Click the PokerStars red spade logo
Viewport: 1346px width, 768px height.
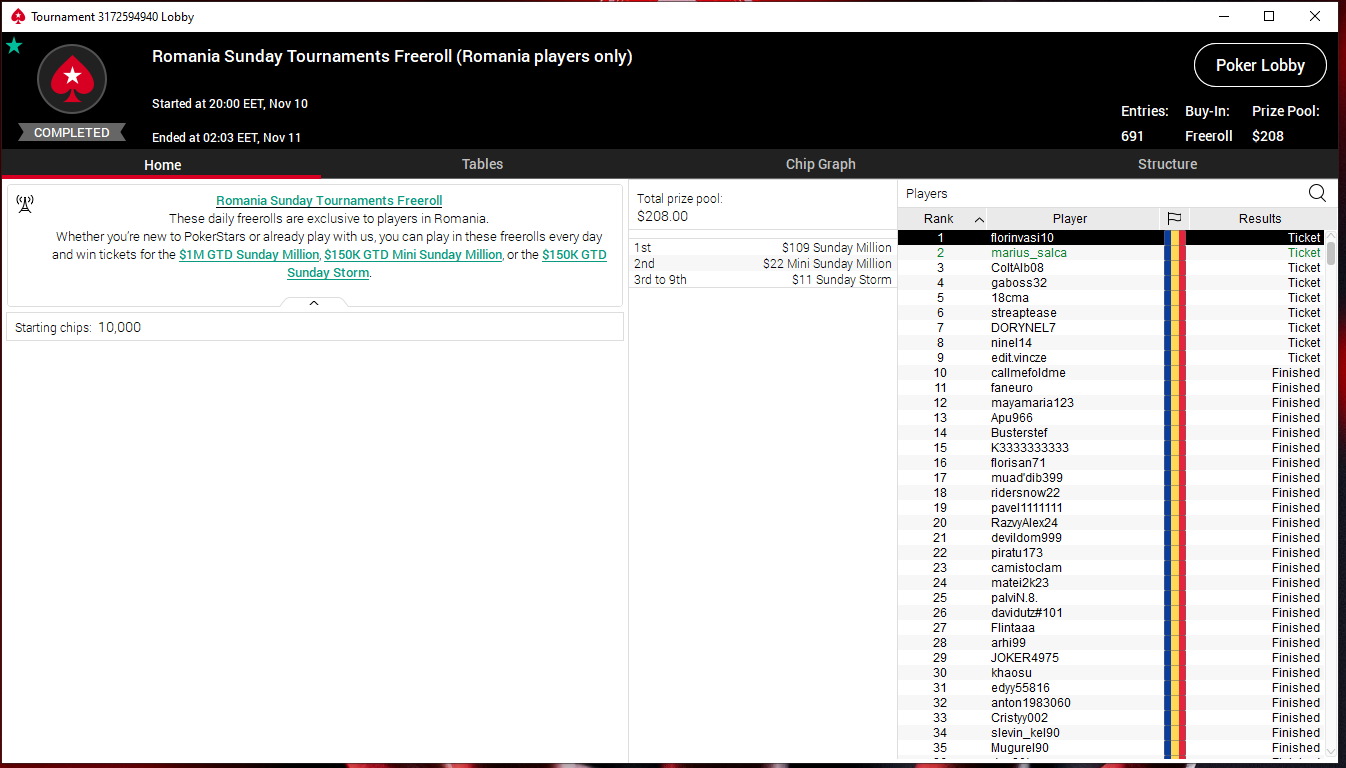coord(72,79)
